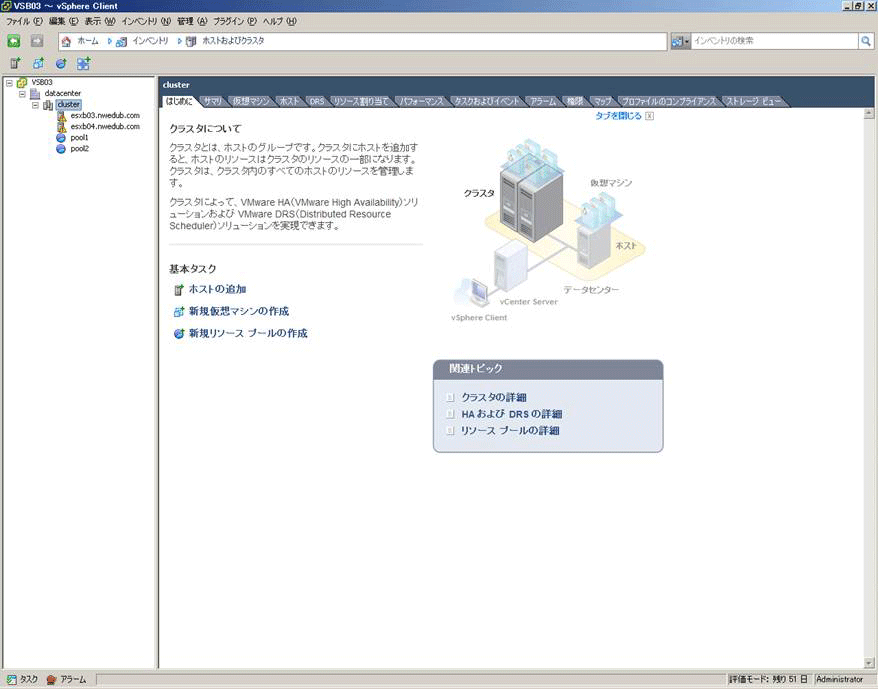The height and width of the screenshot is (689, 878).
Task: Open the search type dropdown arrow
Action: tap(687, 41)
